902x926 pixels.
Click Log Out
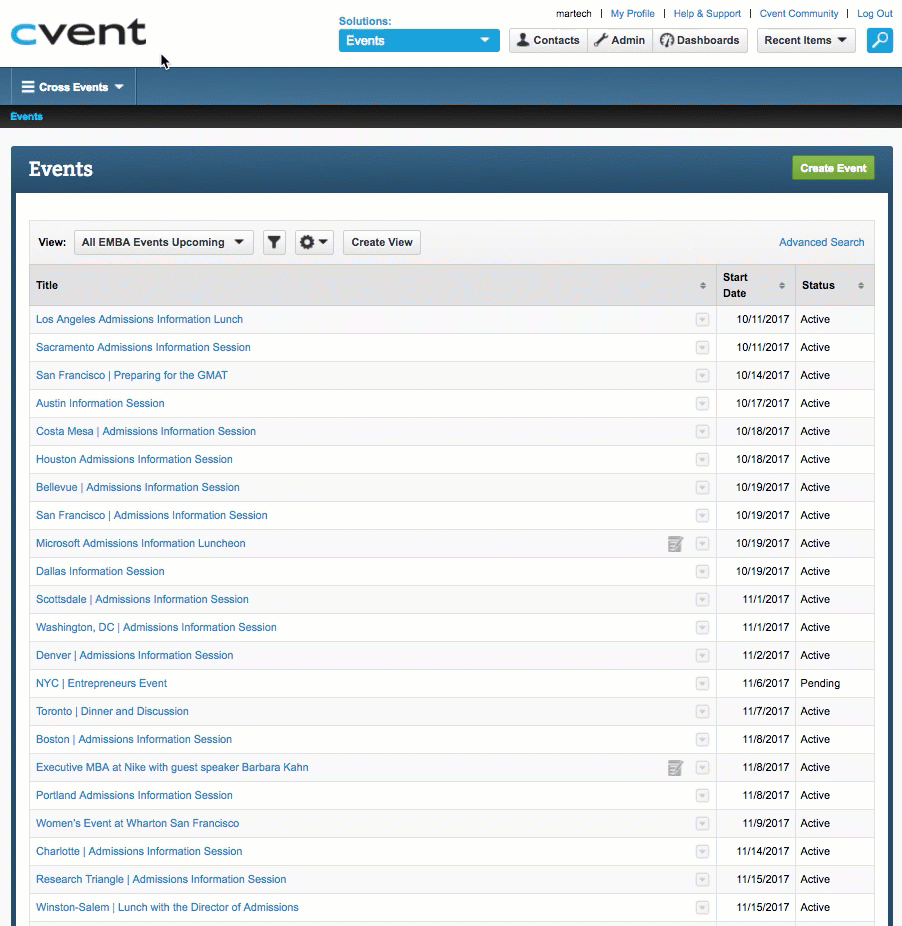click(875, 13)
